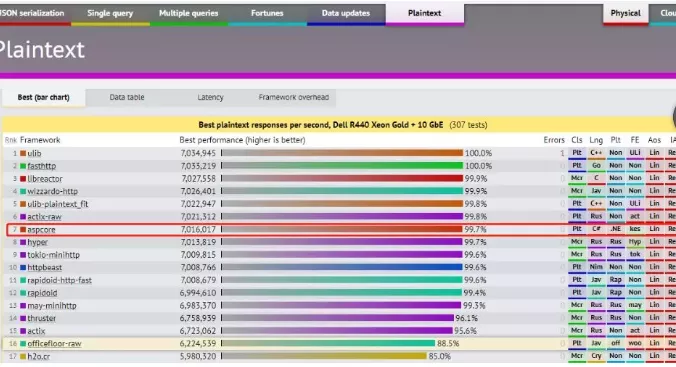Click the Best performance column header
This screenshot has height=367, width=676.
[x=242, y=140]
